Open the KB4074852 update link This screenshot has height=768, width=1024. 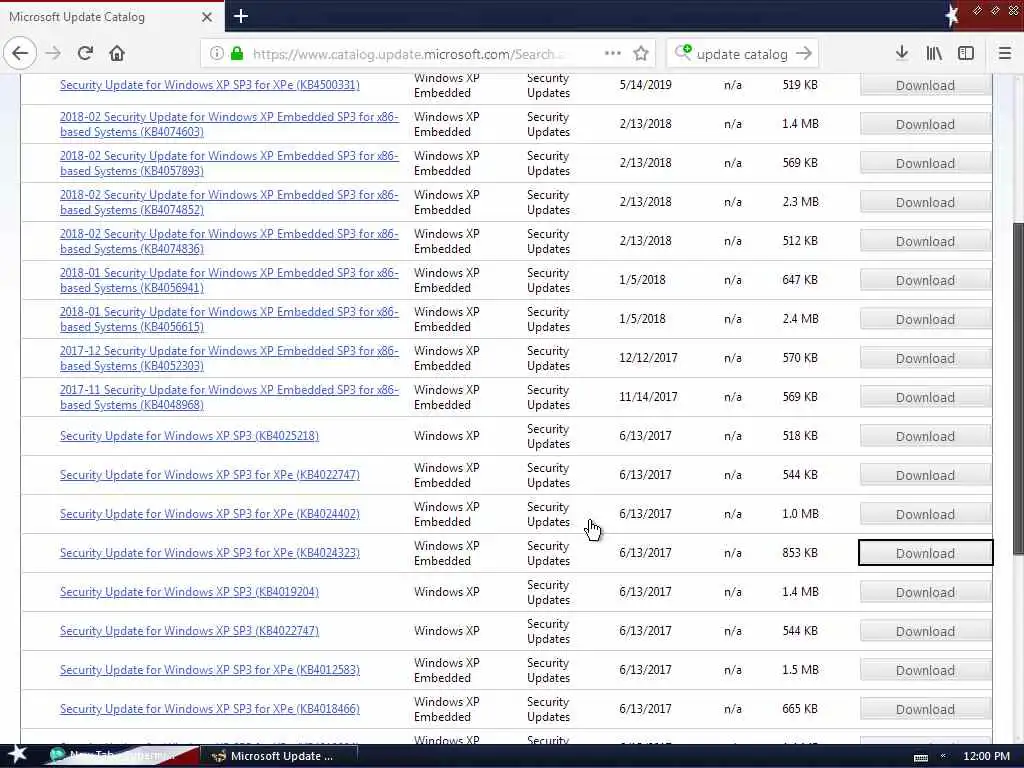click(x=229, y=202)
